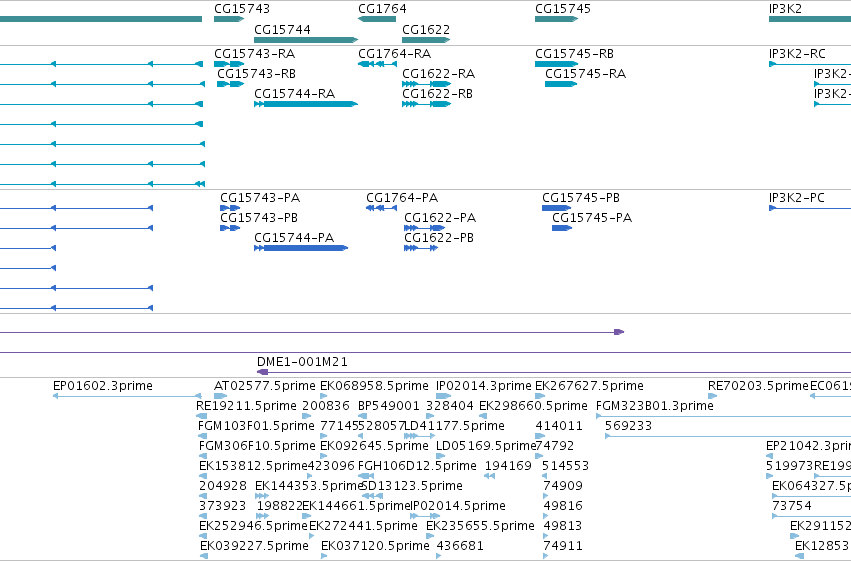851x561 pixels.
Task: Click the EK153812.5prime EST label
Action: coord(253,466)
